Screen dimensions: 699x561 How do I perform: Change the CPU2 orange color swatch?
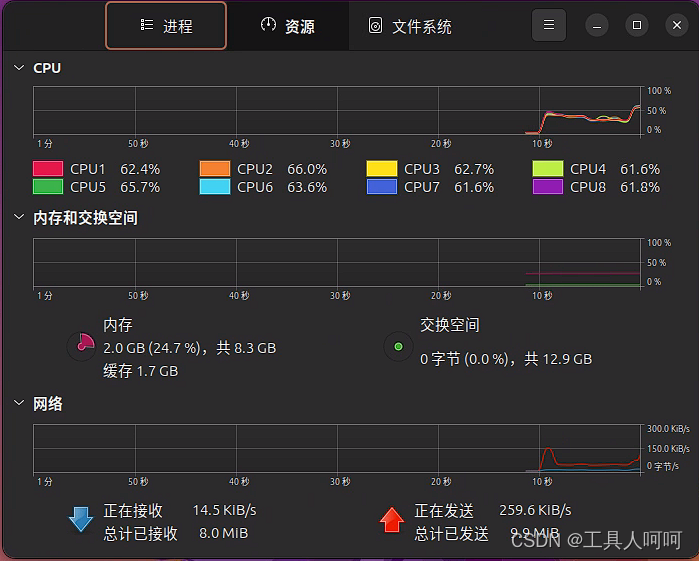click(215, 169)
